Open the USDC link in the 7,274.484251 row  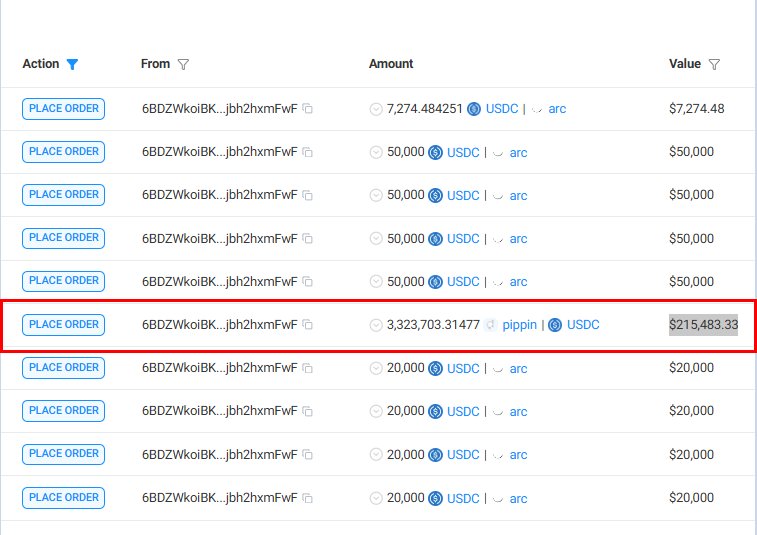pyautogui.click(x=502, y=109)
